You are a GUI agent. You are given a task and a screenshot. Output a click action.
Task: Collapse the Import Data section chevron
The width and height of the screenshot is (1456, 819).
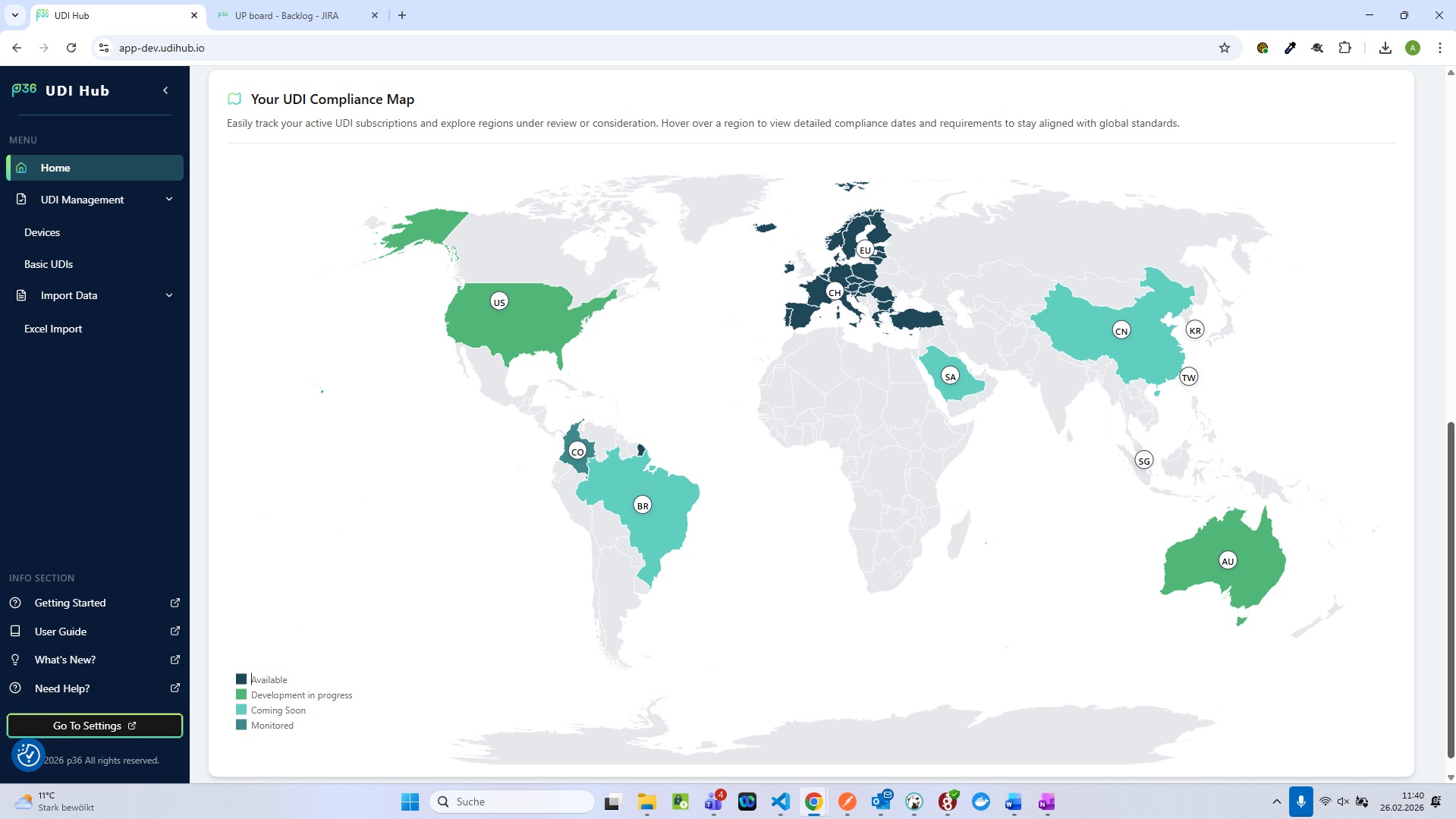tap(169, 295)
